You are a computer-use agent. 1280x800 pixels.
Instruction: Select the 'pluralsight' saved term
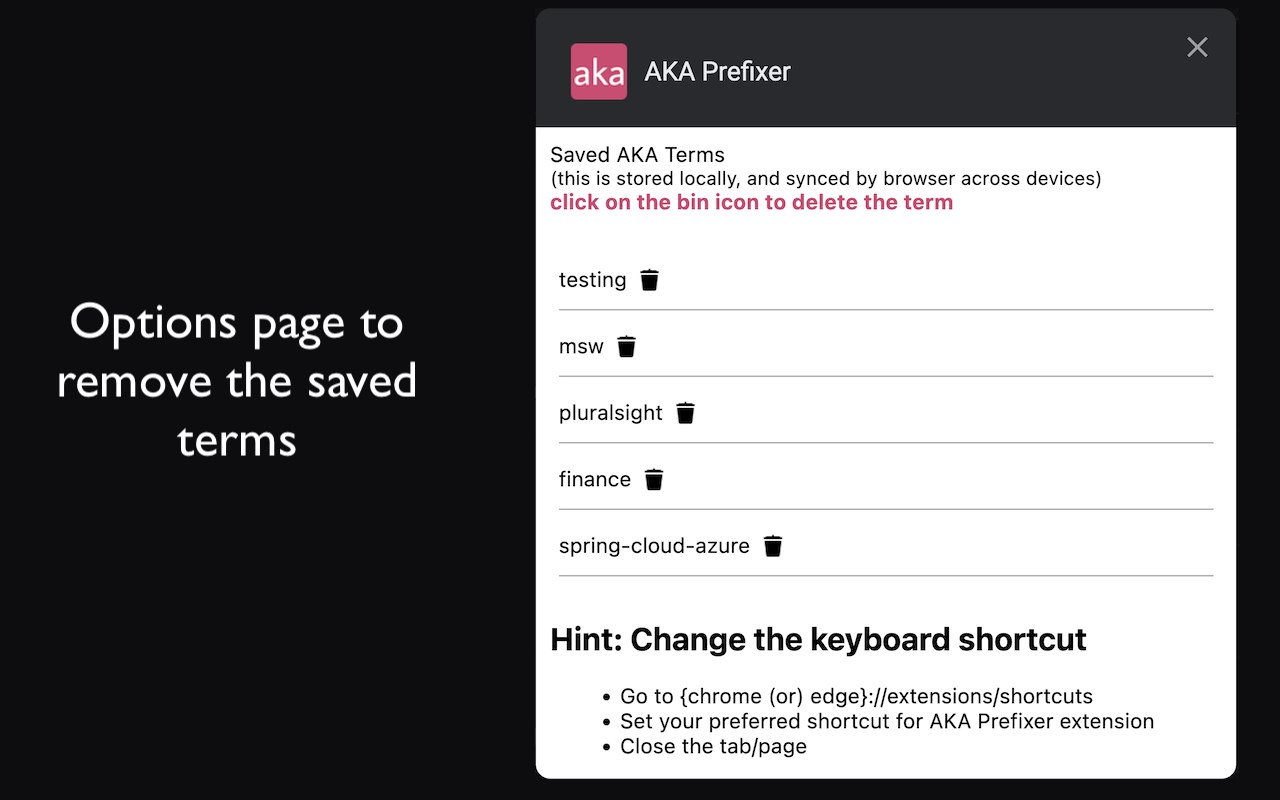click(611, 413)
